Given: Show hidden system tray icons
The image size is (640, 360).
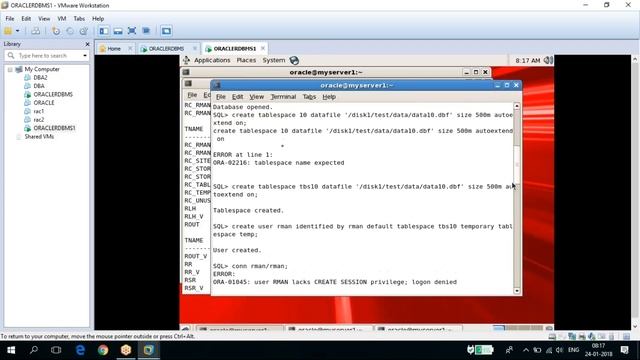Looking at the screenshot, I should (x=526, y=350).
